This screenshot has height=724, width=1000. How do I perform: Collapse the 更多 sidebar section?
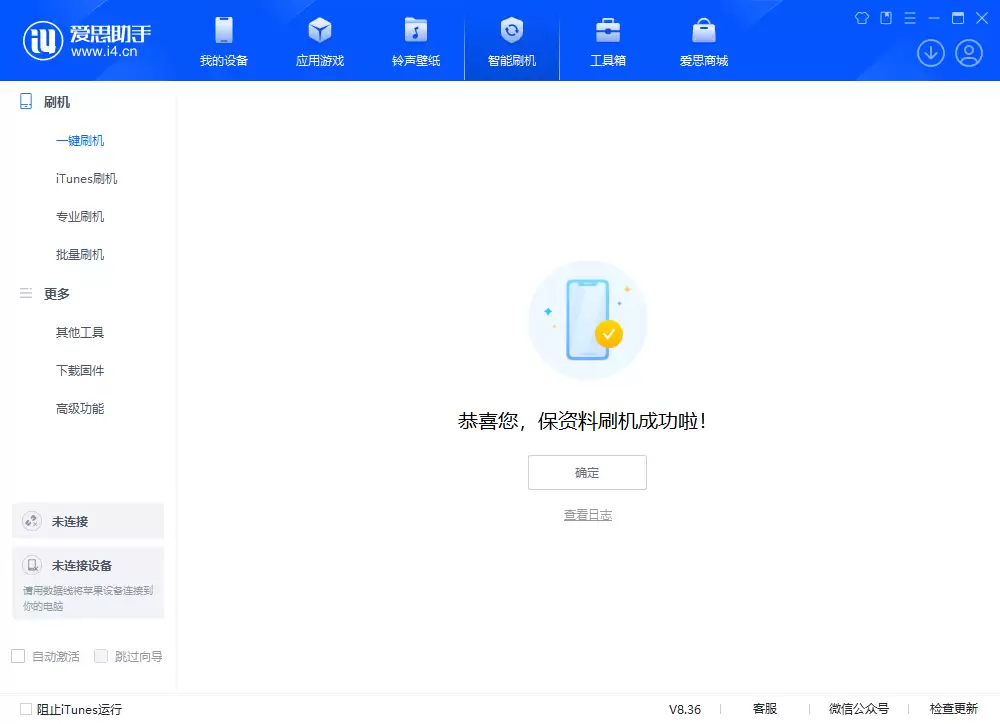(x=55, y=293)
